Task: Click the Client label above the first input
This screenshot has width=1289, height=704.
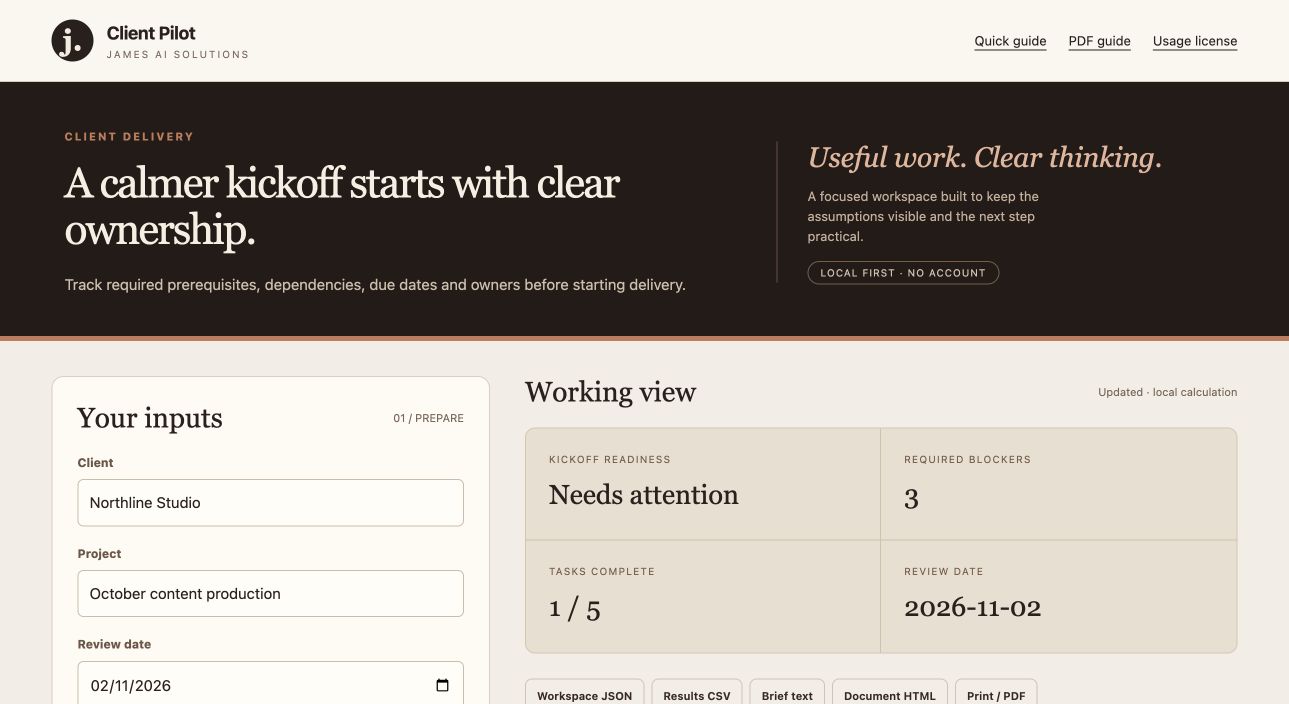Action: click(x=95, y=463)
